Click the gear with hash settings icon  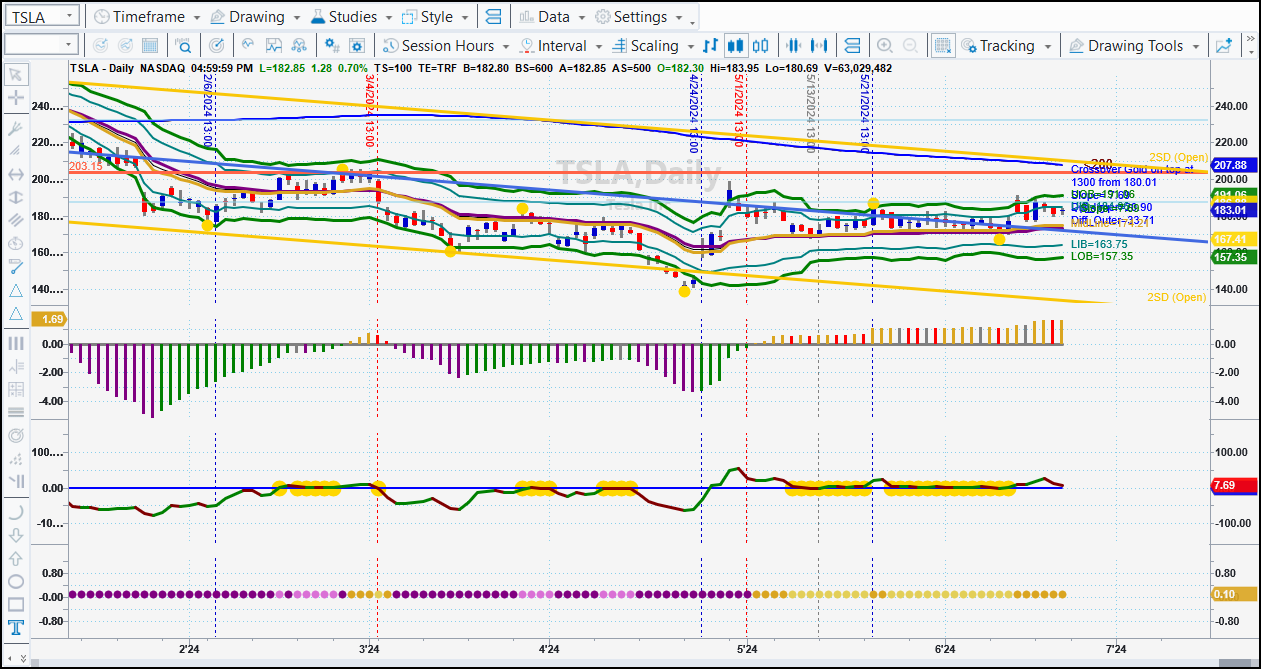tap(332, 46)
